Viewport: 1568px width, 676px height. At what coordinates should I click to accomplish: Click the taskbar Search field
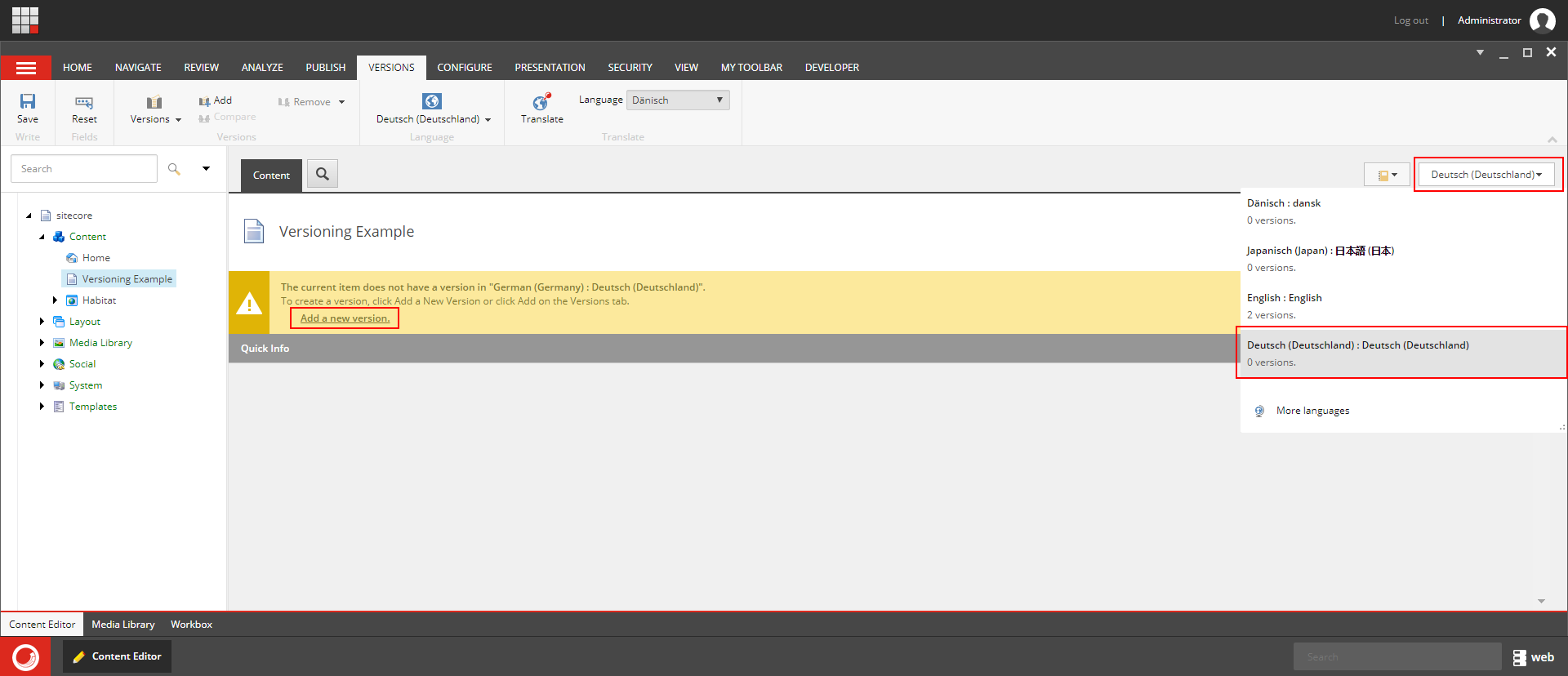[x=1397, y=657]
